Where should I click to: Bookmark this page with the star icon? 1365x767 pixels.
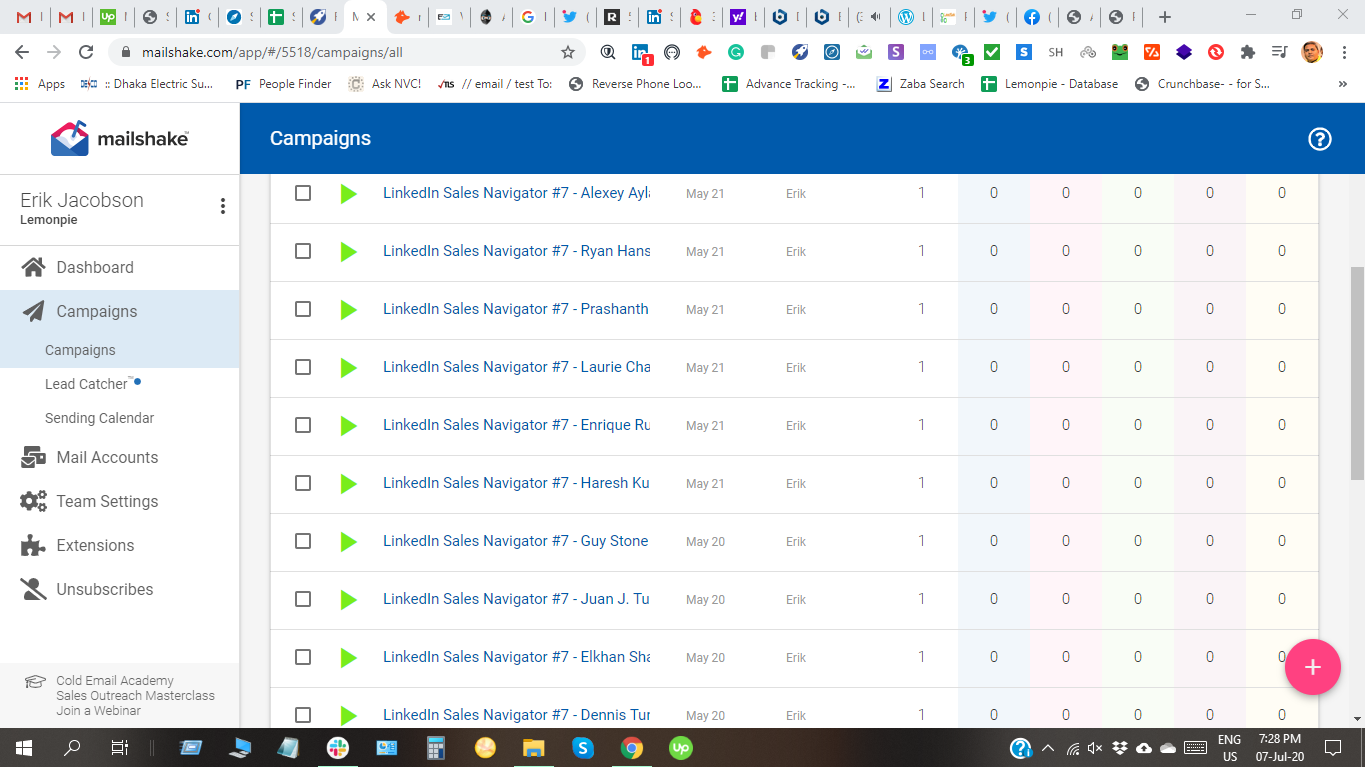(x=568, y=53)
